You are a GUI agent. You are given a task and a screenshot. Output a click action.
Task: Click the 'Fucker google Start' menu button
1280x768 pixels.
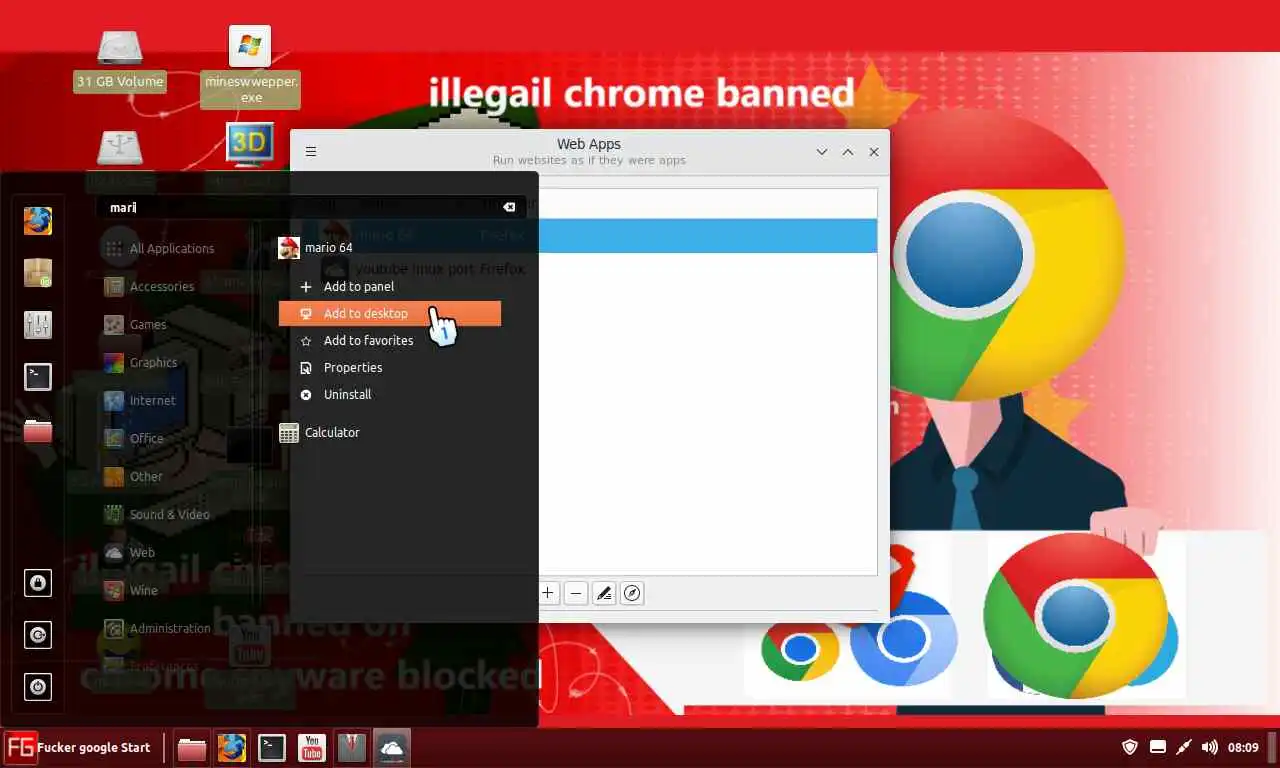point(78,747)
